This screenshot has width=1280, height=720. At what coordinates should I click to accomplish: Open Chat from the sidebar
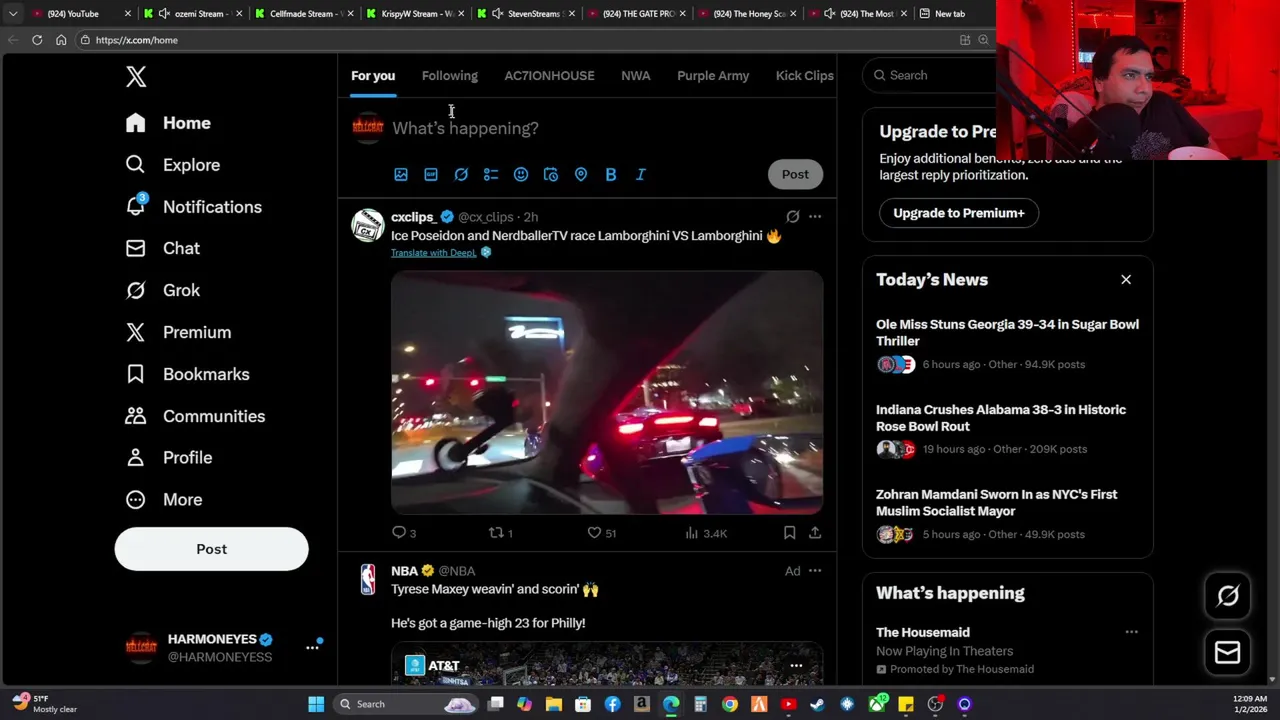[163, 248]
